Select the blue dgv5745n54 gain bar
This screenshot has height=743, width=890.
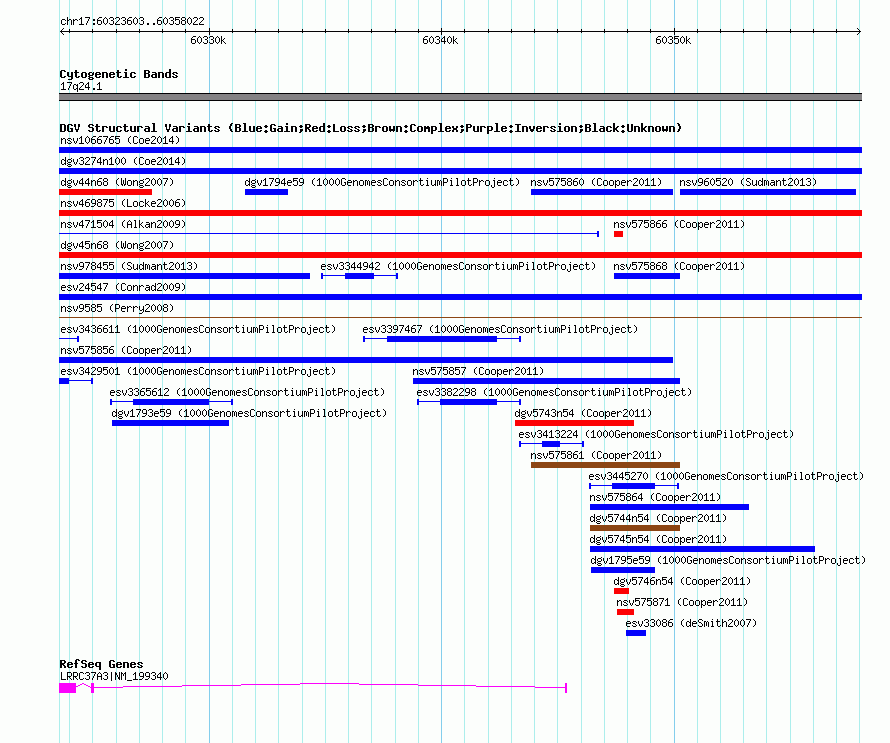(702, 549)
